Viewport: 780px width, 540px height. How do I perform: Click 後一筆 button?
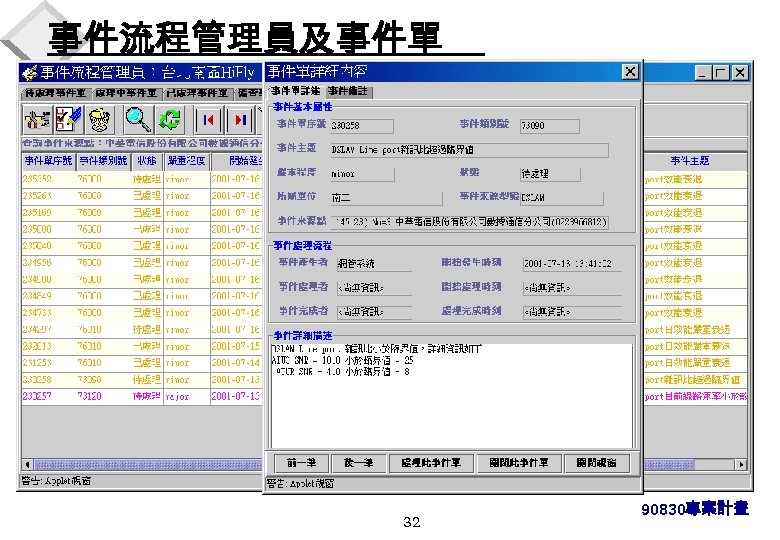[359, 463]
